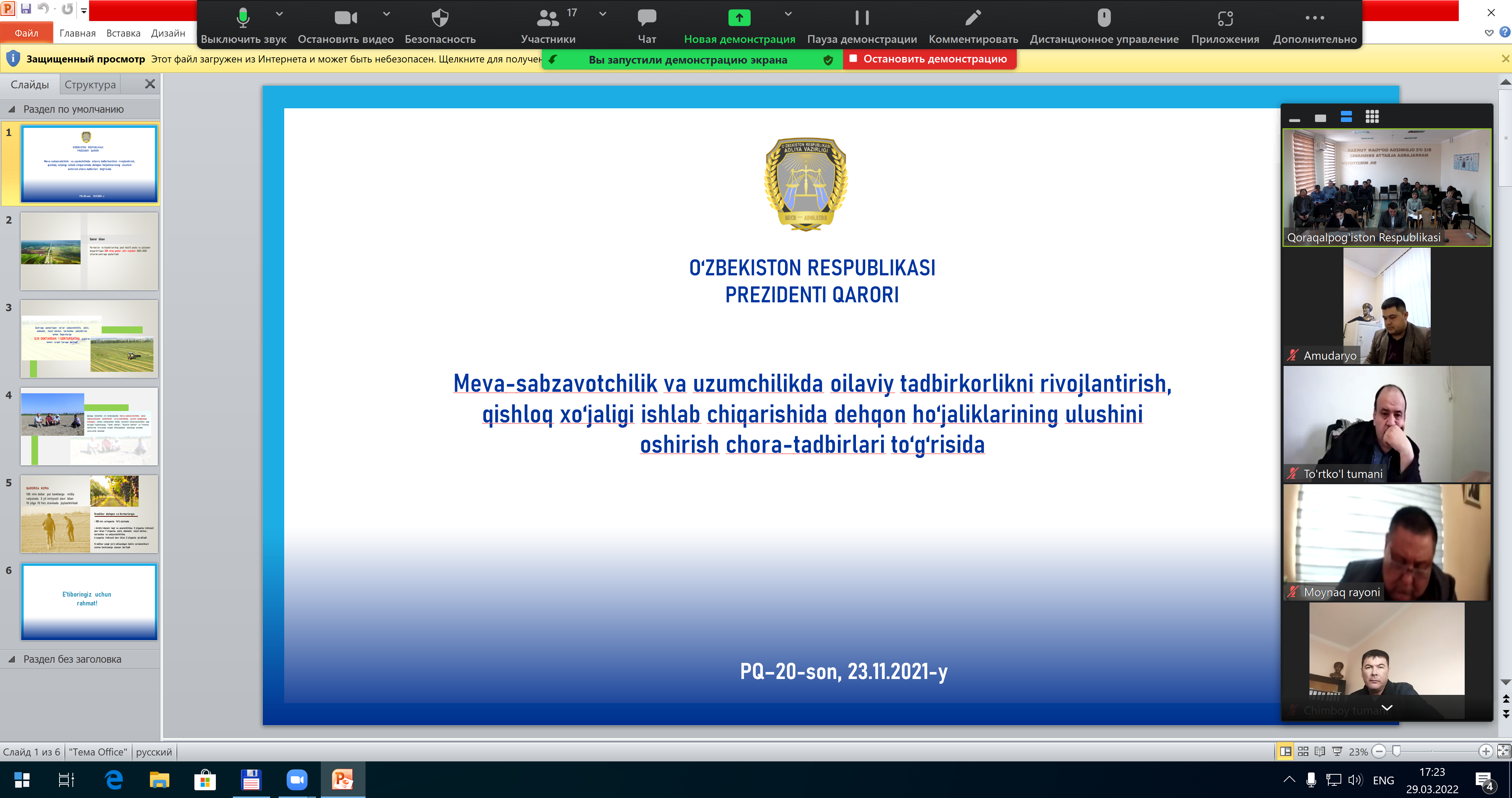Stop camera with Остановить видео
Screen dimensions: 1512x798
[x=345, y=26]
